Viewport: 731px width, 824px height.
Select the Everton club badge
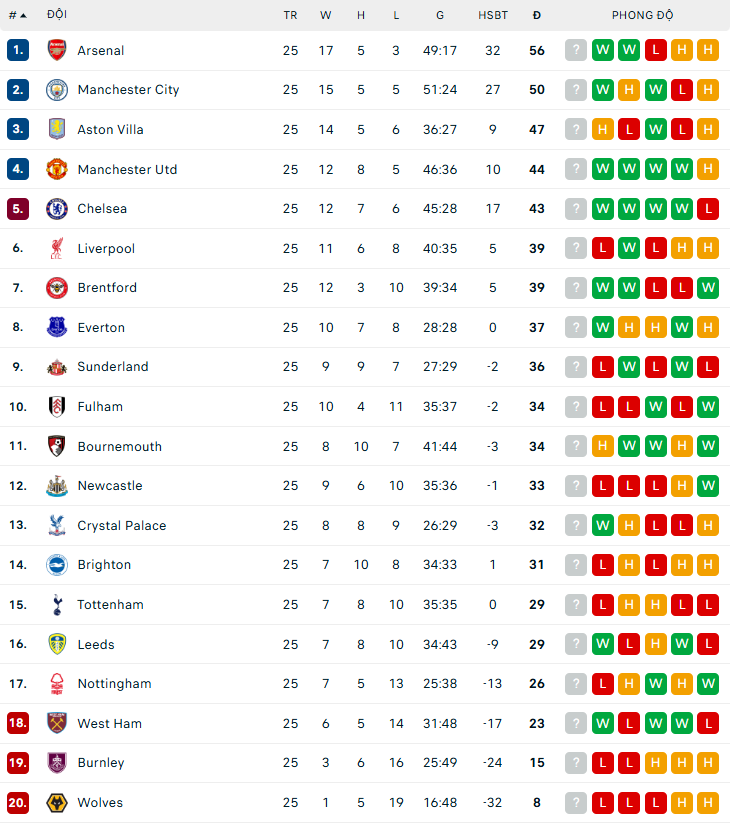(x=56, y=327)
